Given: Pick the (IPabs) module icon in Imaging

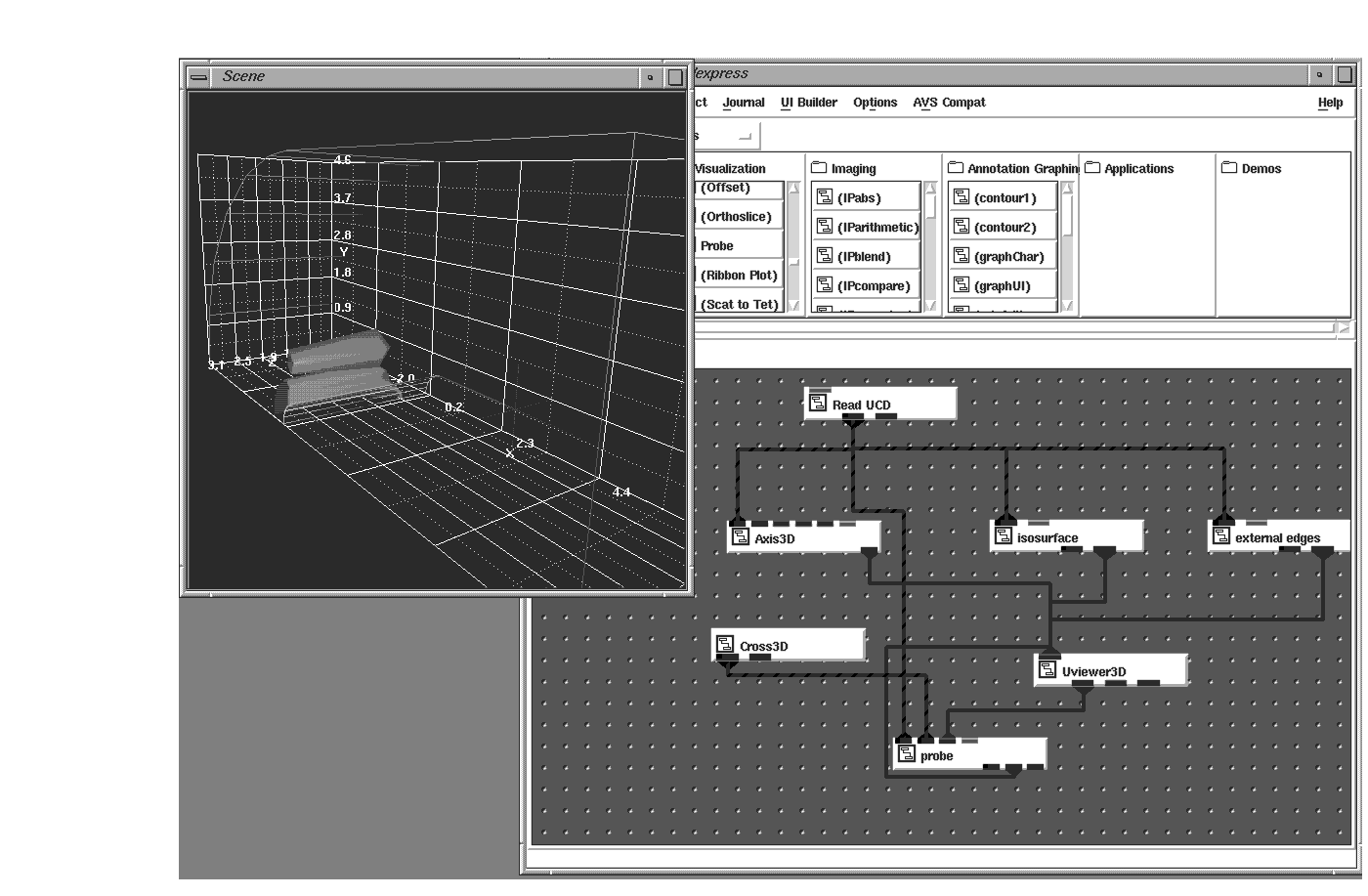Looking at the screenshot, I should pyautogui.click(x=824, y=197).
